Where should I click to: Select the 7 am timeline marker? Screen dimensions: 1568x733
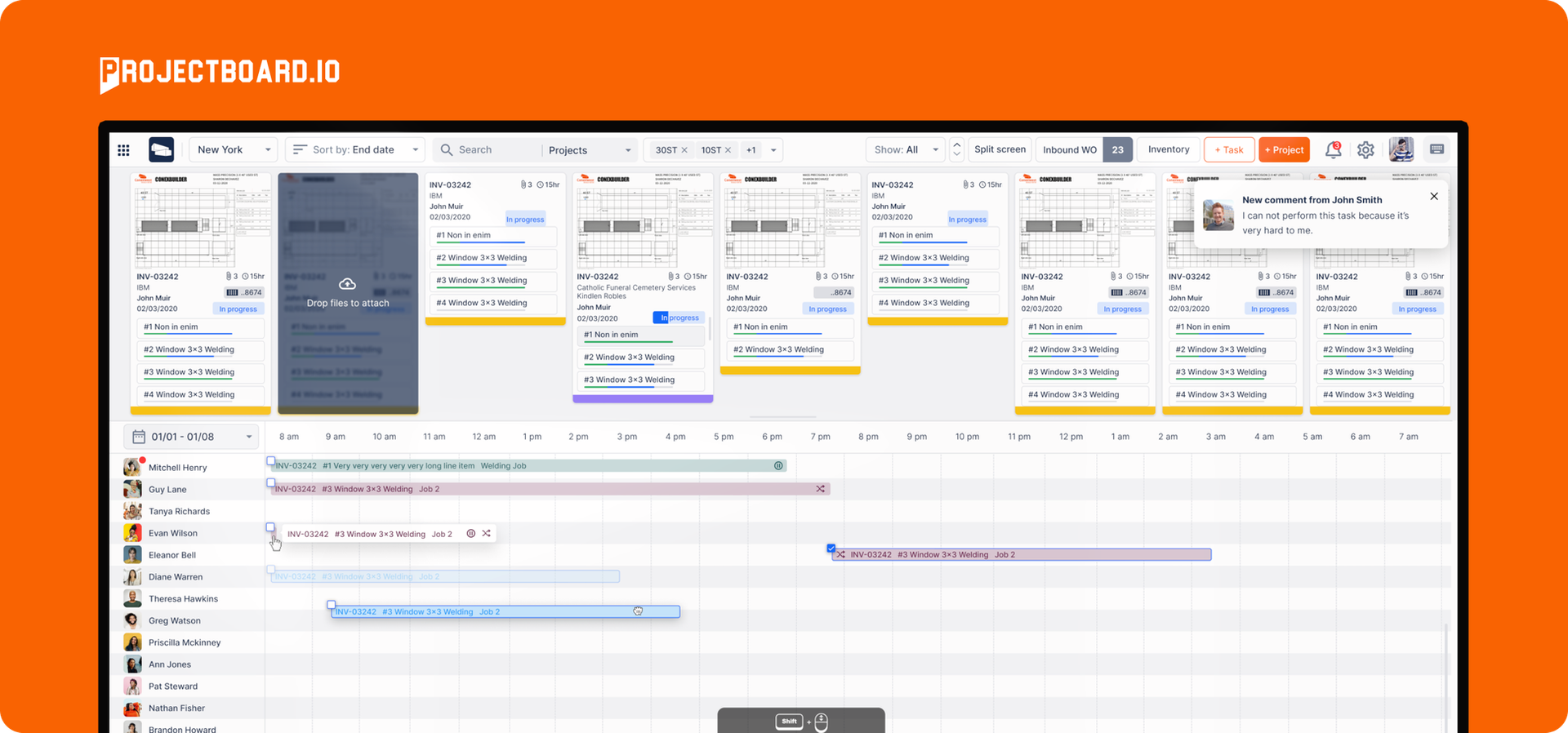tap(1408, 437)
